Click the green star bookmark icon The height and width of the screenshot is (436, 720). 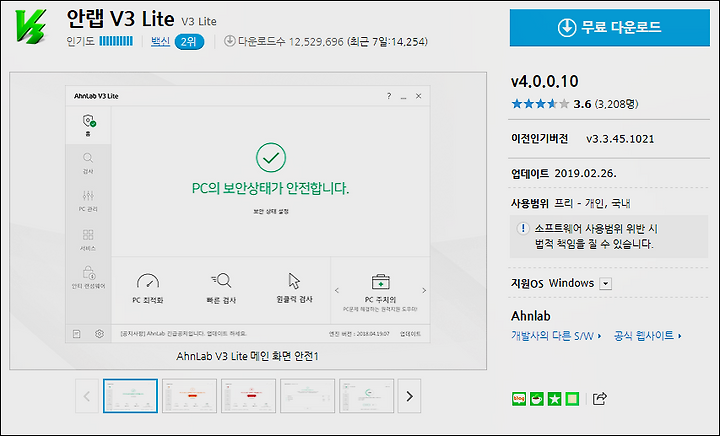click(x=554, y=398)
